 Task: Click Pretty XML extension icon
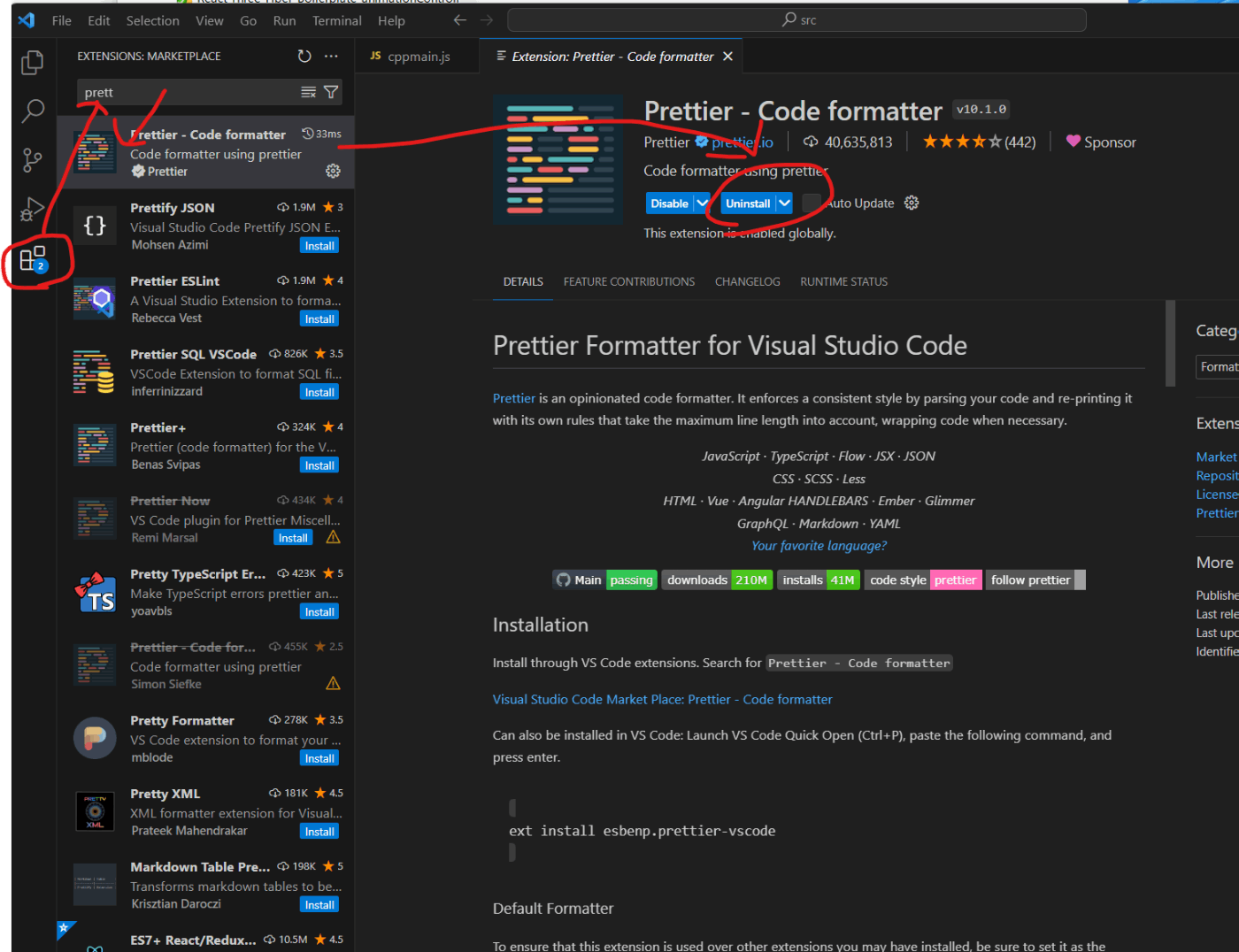pos(95,811)
